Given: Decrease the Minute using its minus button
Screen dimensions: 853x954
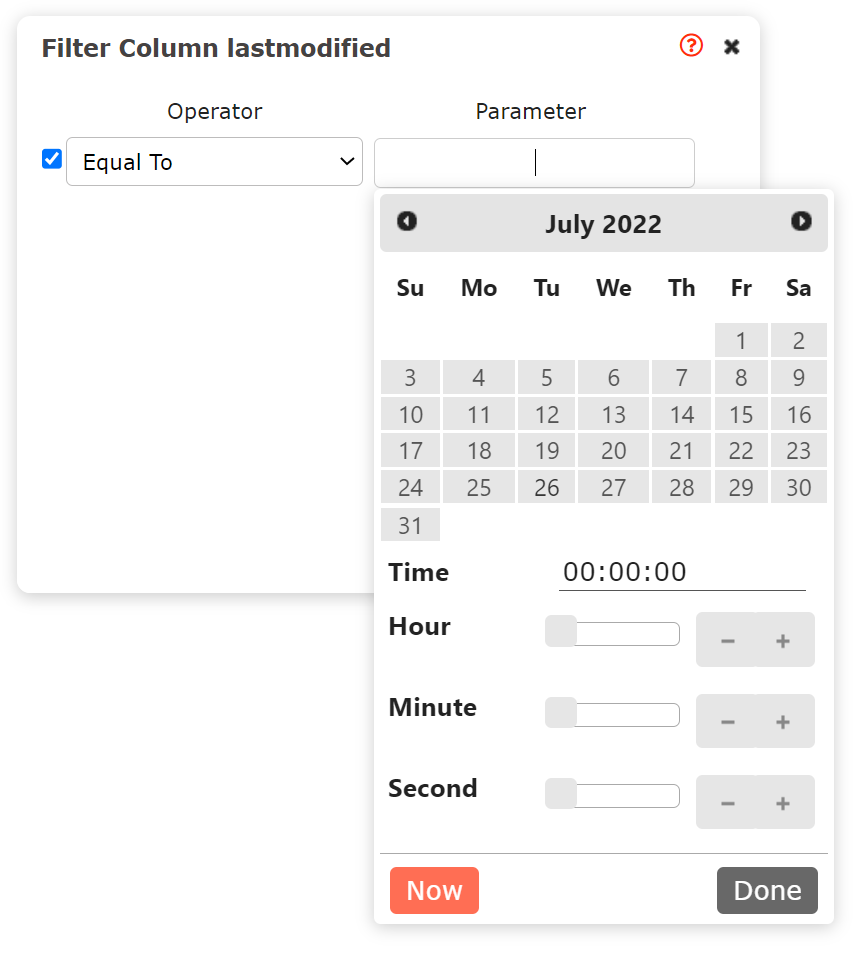Looking at the screenshot, I should click(728, 721).
